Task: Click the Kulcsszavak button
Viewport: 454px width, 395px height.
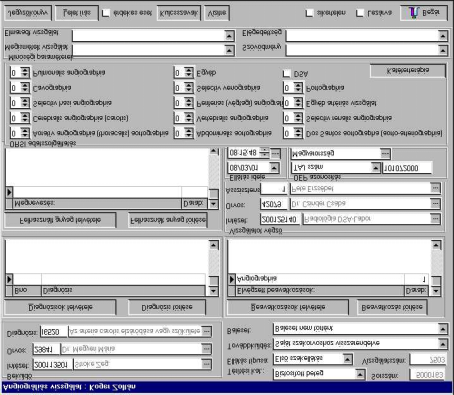Action: coord(179,13)
